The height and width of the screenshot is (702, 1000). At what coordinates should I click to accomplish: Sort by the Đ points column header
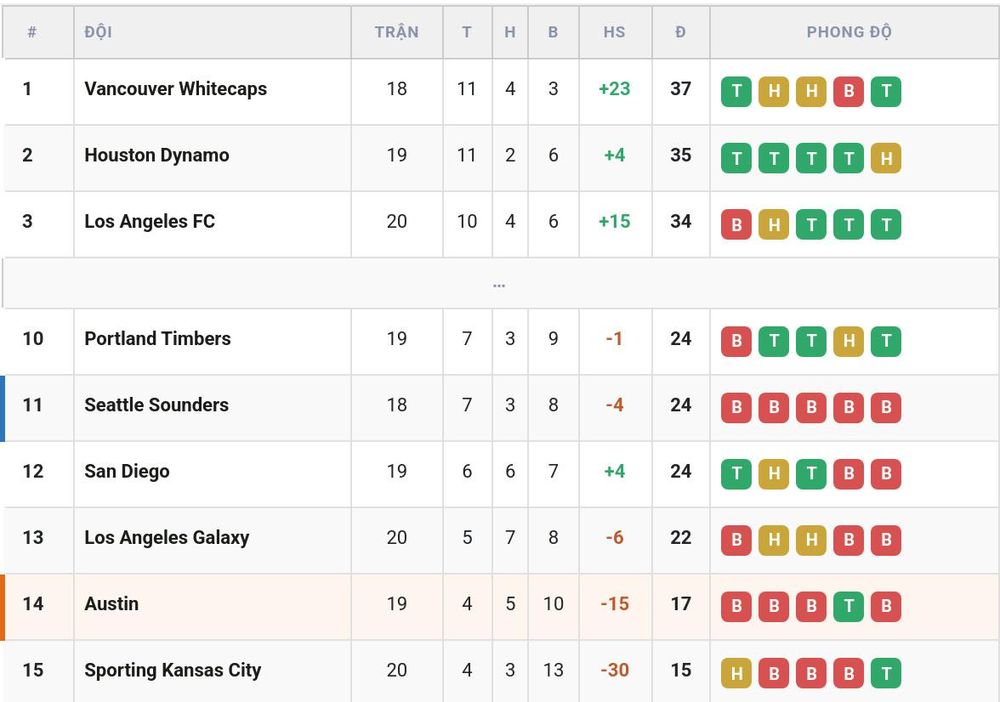680,32
